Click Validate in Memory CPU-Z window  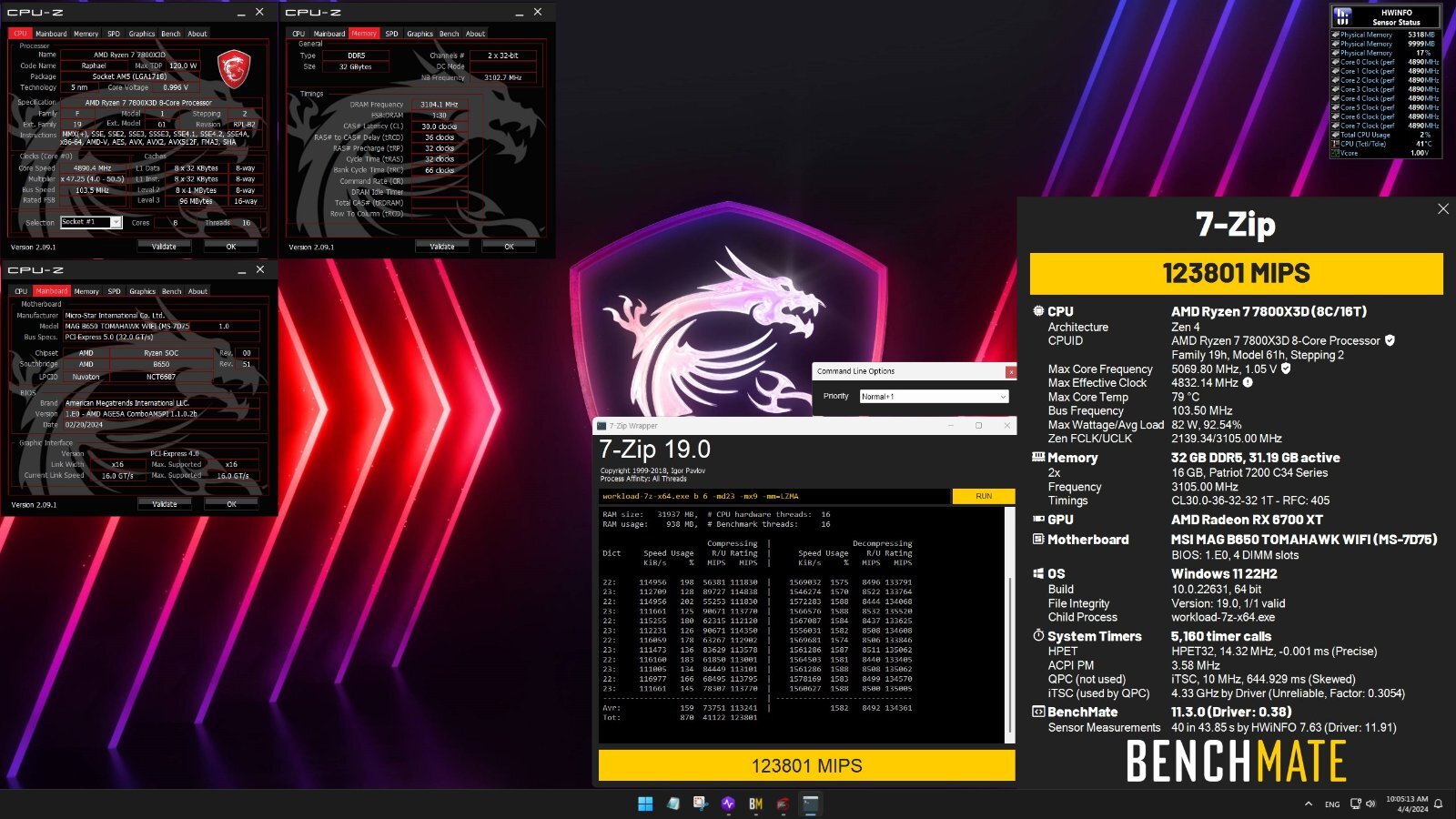[442, 247]
